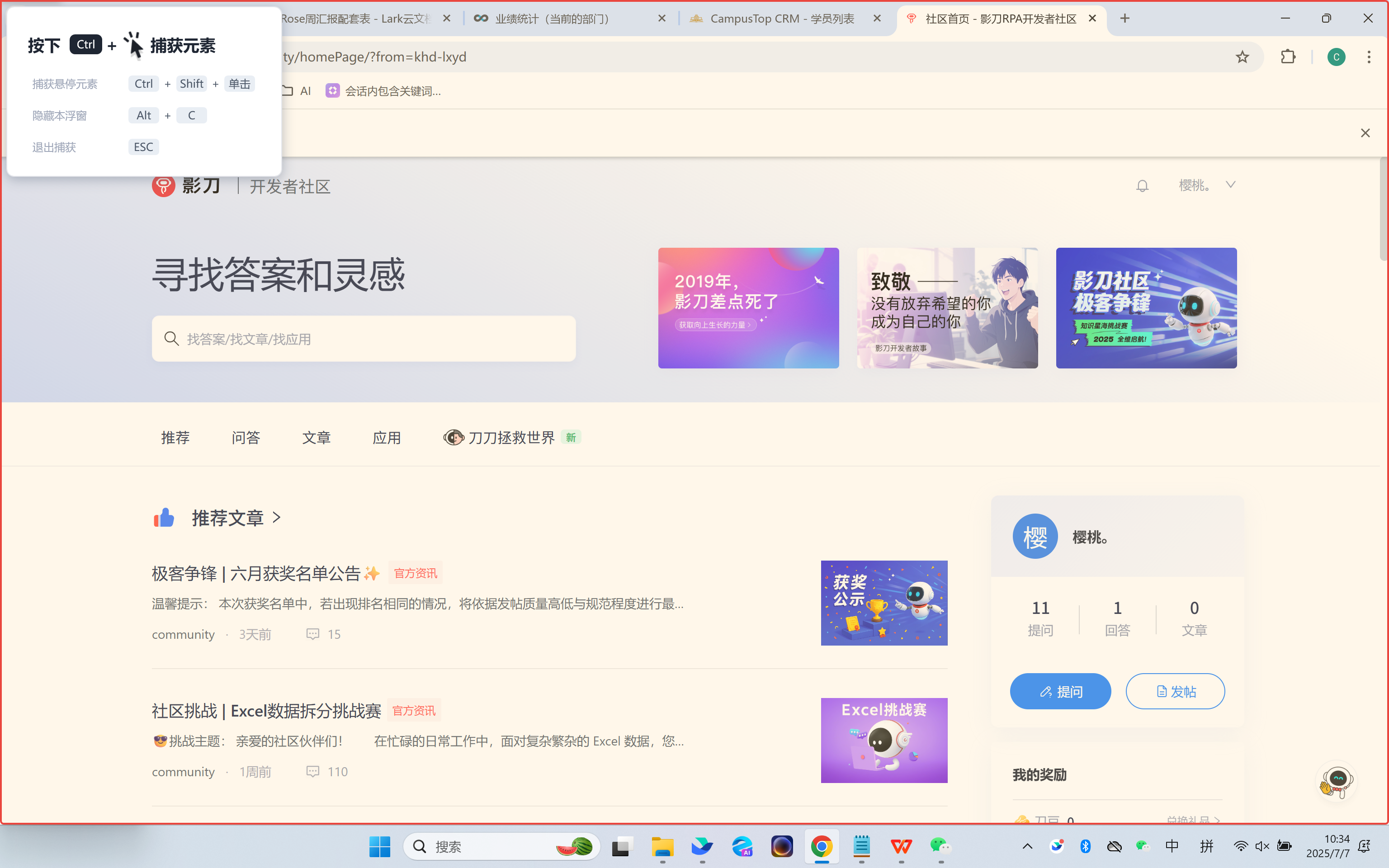Click the blue 提问 button

(1060, 691)
